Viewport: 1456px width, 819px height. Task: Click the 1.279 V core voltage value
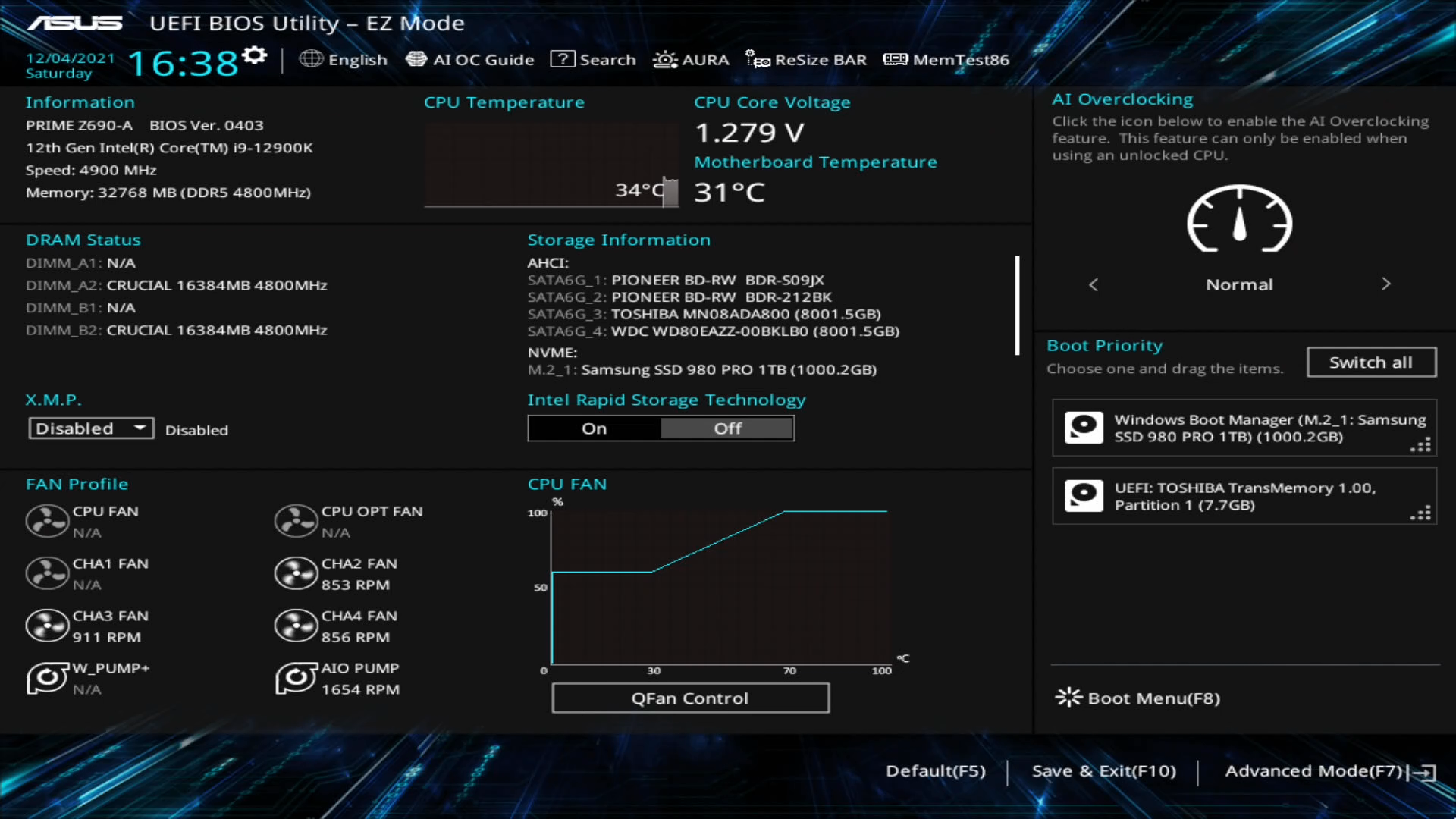pos(749,133)
